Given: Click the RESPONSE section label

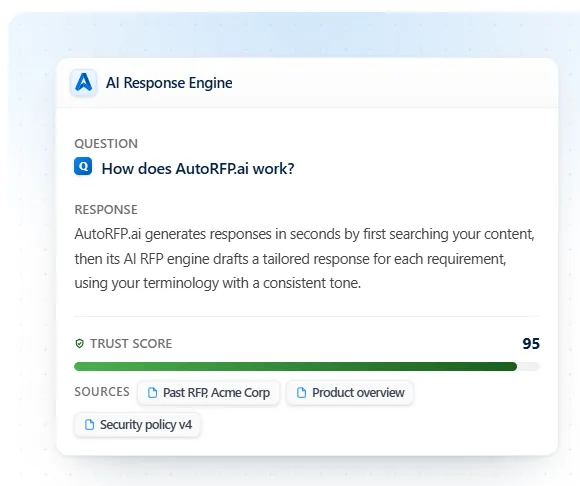Looking at the screenshot, I should point(106,209).
